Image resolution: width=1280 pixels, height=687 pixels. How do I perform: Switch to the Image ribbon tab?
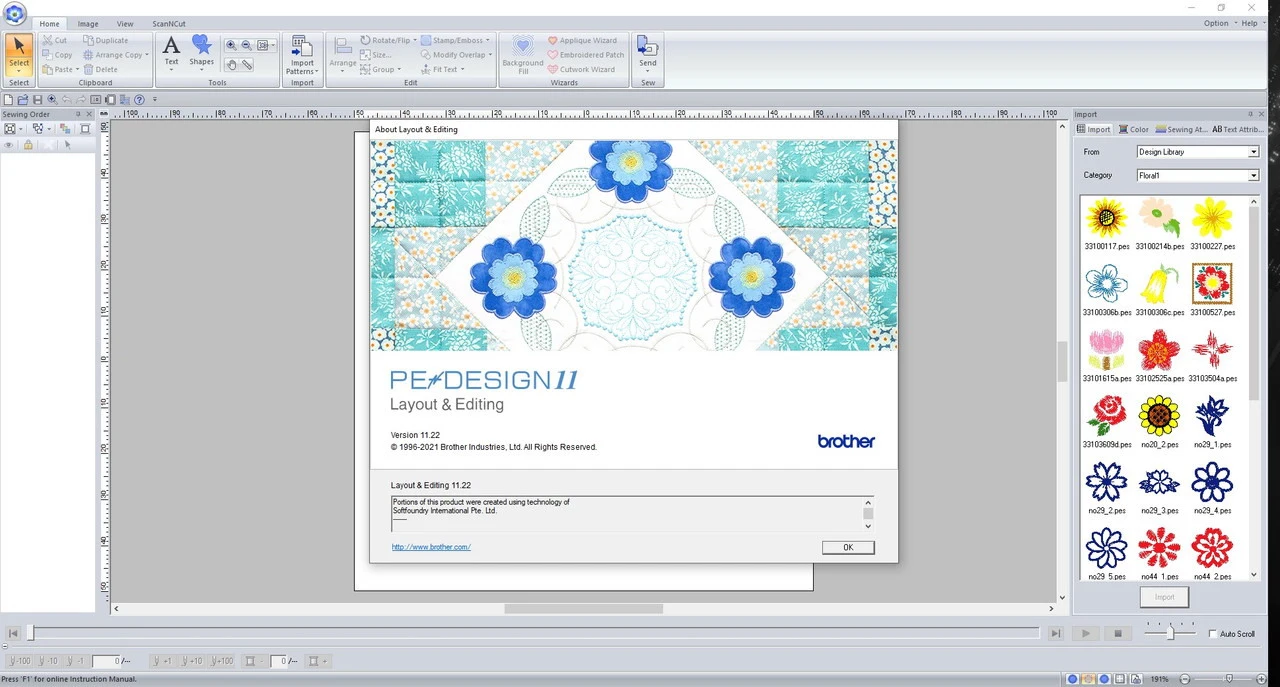[88, 23]
